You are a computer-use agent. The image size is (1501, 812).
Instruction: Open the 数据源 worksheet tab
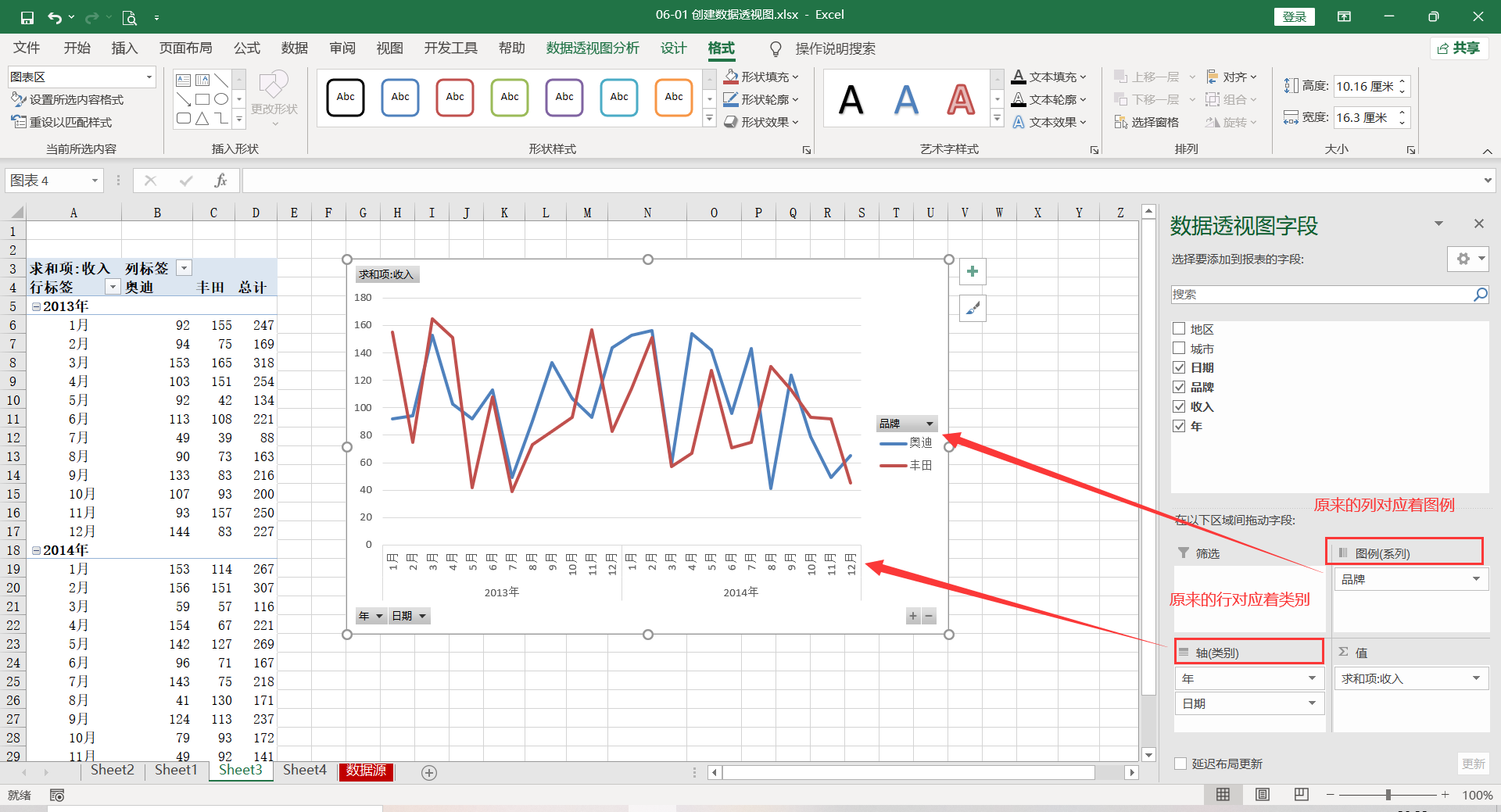366,771
